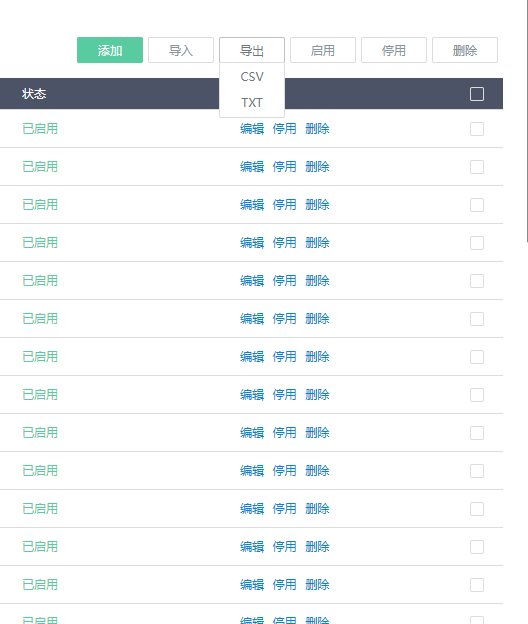Click the 删除 toolbar button
This screenshot has width=528, height=624.
465,50
